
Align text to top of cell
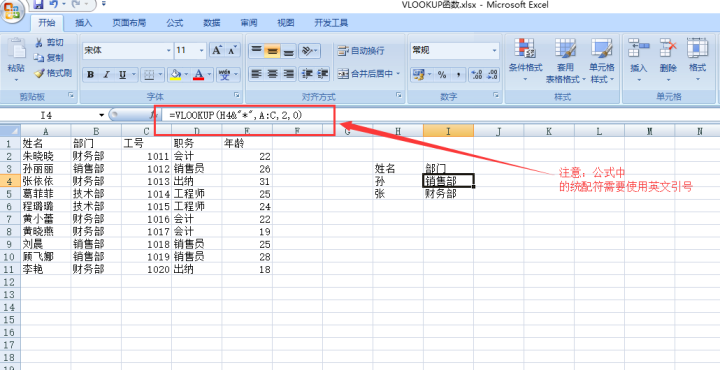[256, 50]
